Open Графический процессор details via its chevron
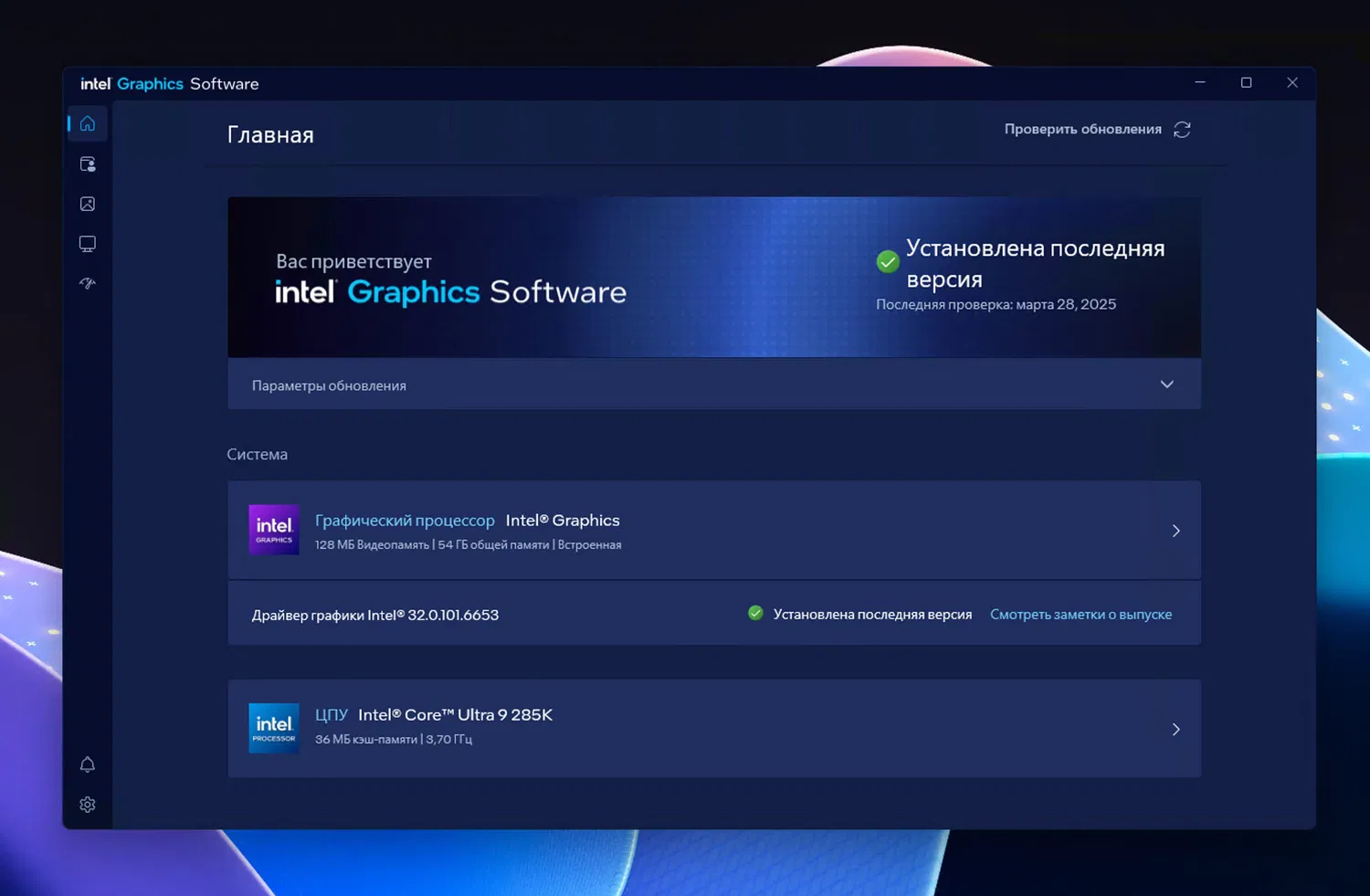This screenshot has width=1370, height=896. 1176,531
